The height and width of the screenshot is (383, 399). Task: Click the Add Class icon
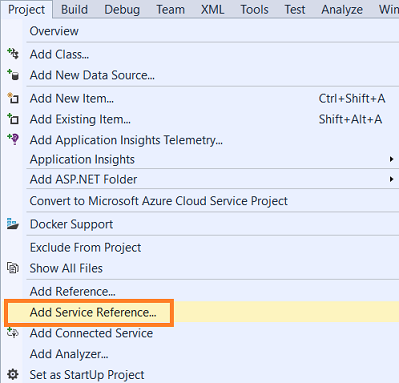tap(13, 54)
